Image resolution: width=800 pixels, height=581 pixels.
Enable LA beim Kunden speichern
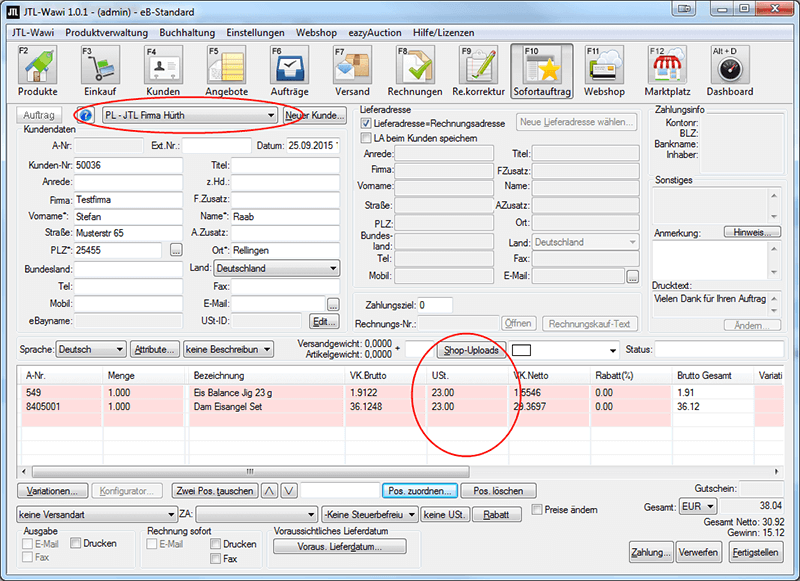click(366, 138)
